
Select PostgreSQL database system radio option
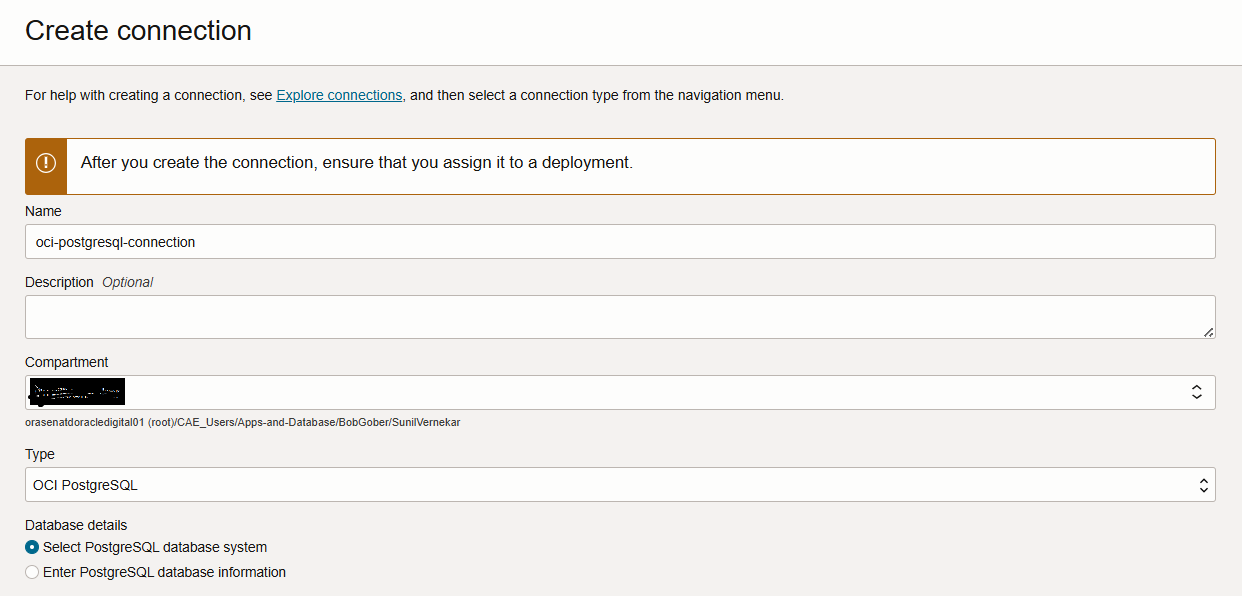click(x=33, y=547)
